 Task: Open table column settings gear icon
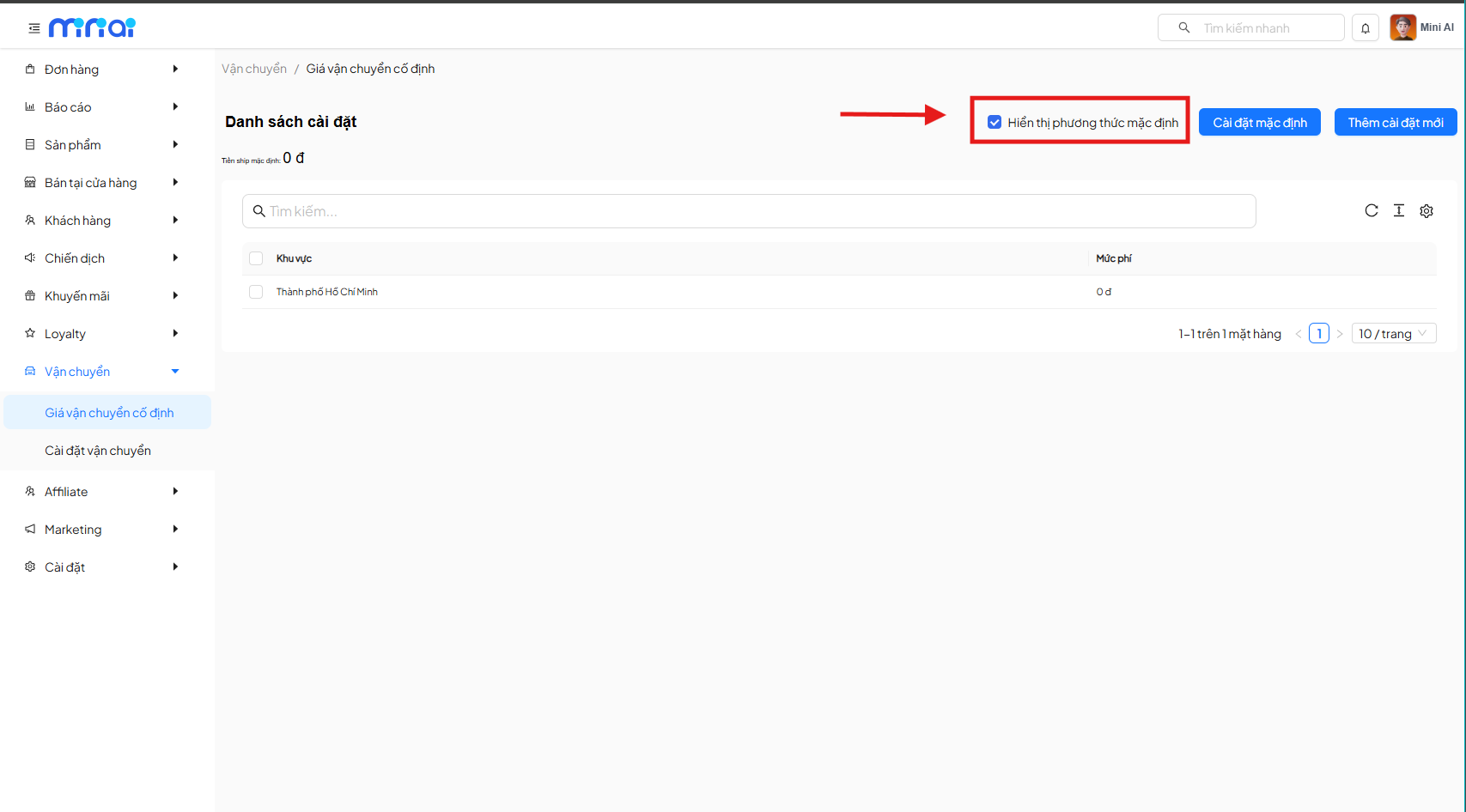click(x=1426, y=211)
